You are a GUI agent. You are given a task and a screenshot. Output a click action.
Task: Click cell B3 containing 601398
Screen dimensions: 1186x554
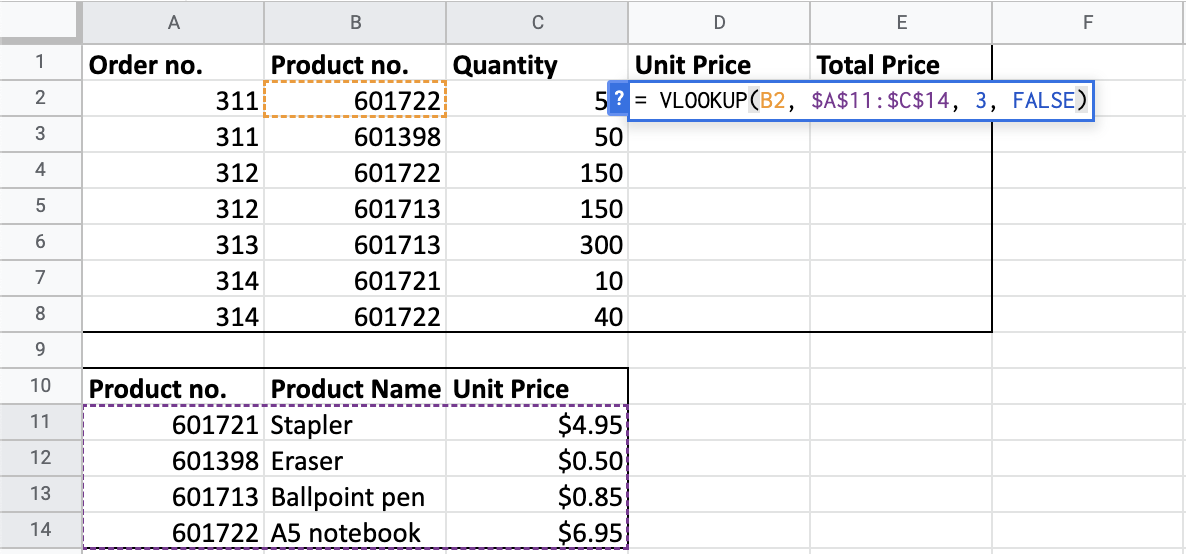click(355, 135)
